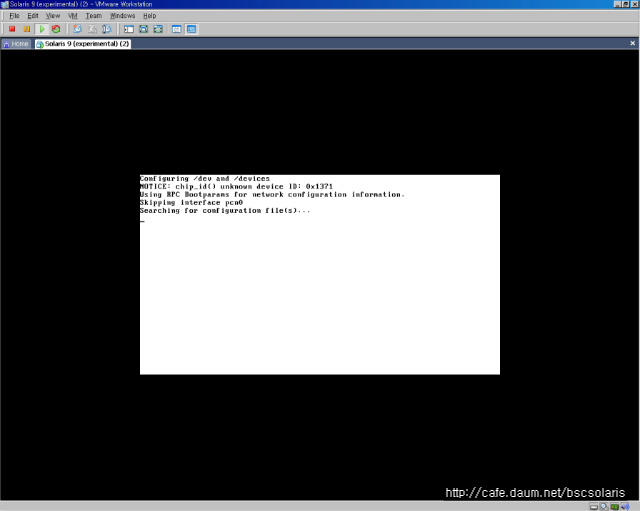Select the Solaris 9 (experimental) (2) tab
The width and height of the screenshot is (640, 511).
click(83, 44)
